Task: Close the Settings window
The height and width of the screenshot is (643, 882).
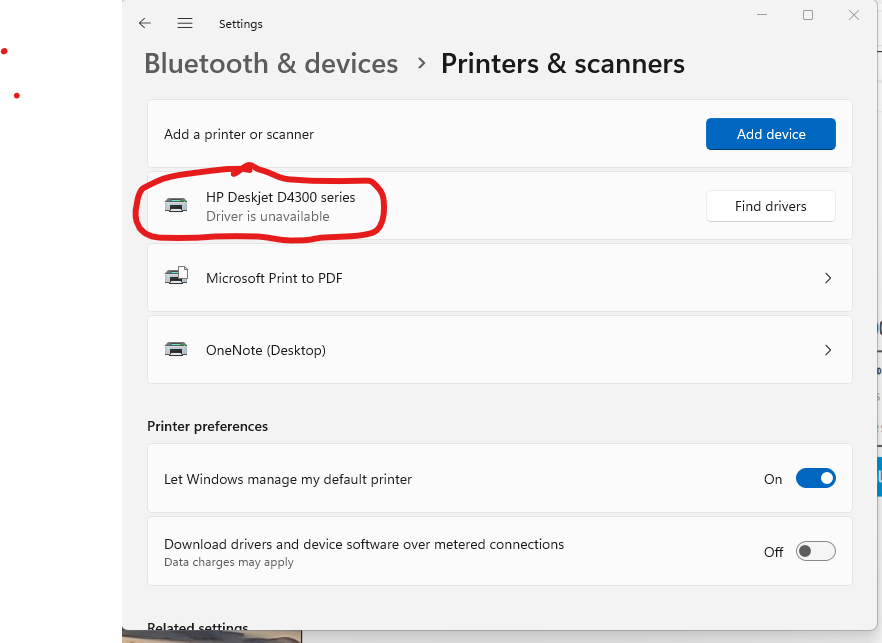Action: click(854, 15)
